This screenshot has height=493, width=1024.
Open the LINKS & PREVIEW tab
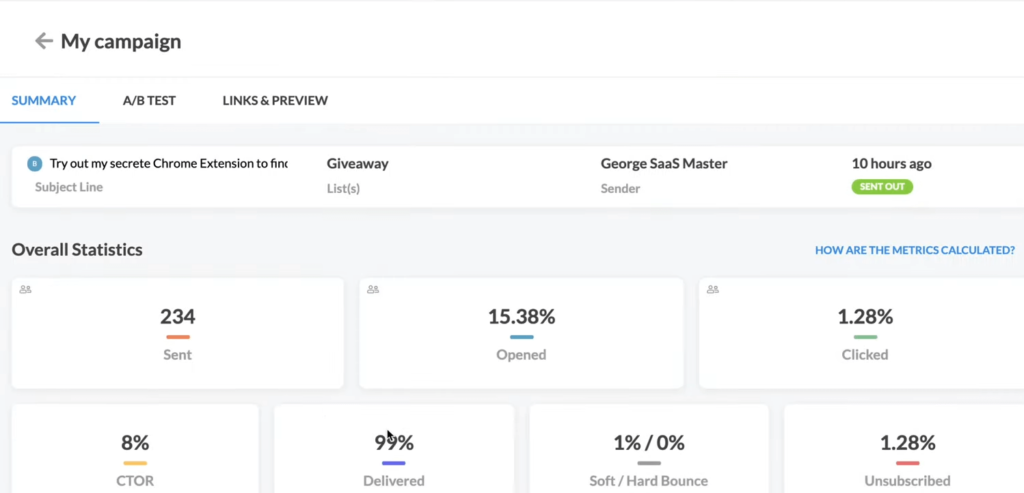coord(275,101)
